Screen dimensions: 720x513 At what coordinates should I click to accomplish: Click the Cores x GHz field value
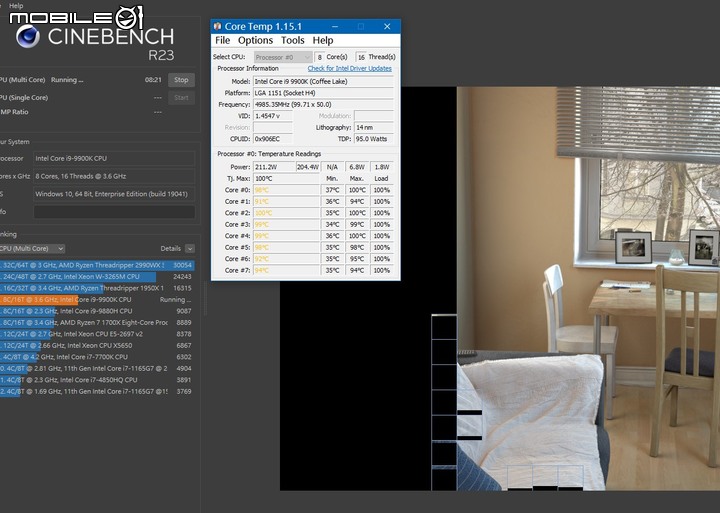pos(114,176)
